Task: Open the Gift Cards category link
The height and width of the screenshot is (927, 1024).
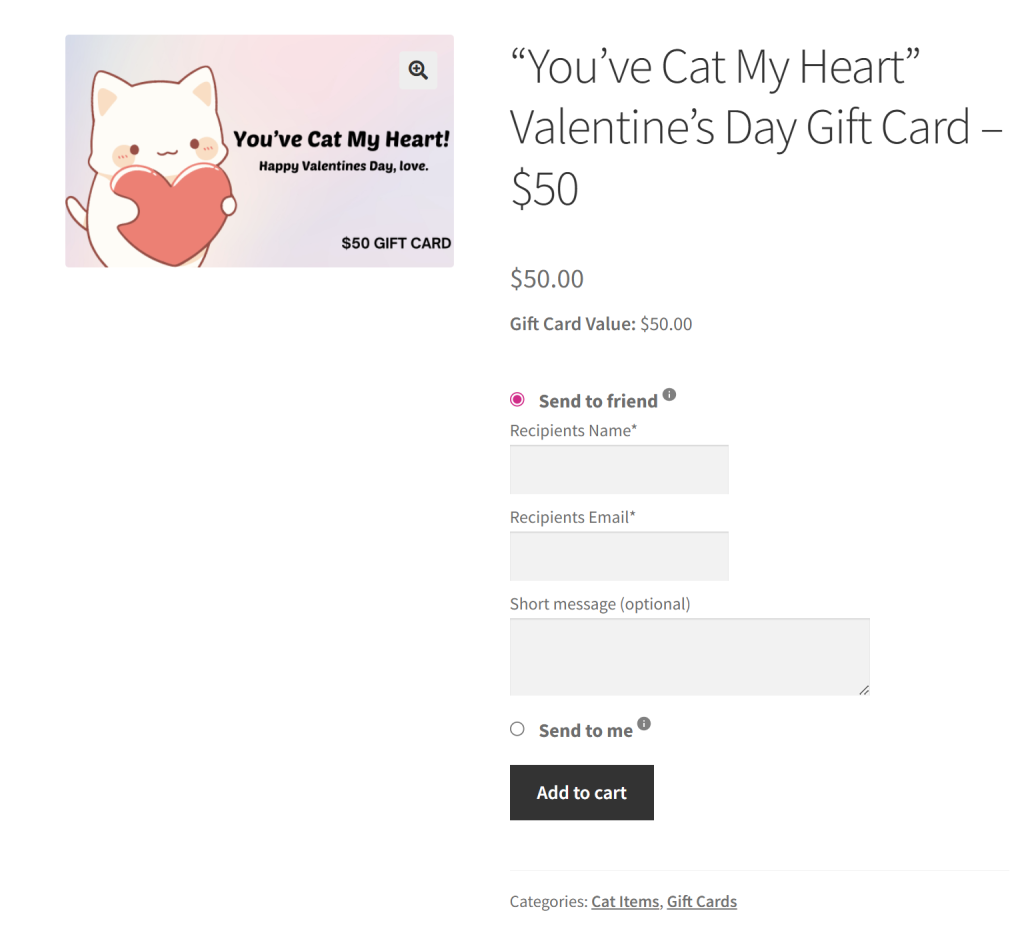Action: [x=701, y=901]
